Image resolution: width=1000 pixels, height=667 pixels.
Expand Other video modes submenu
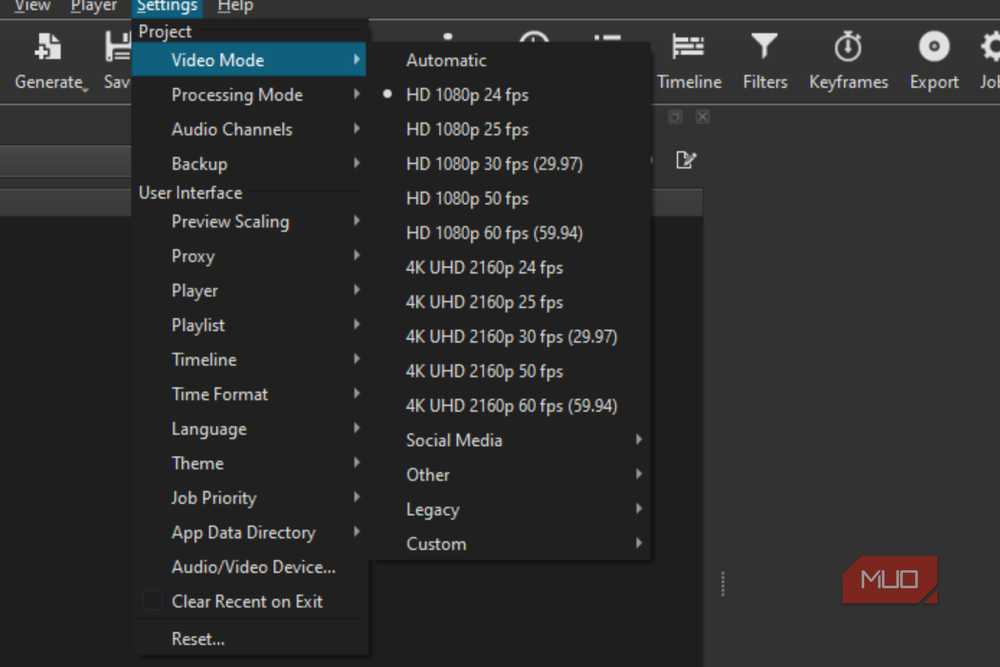pyautogui.click(x=511, y=474)
